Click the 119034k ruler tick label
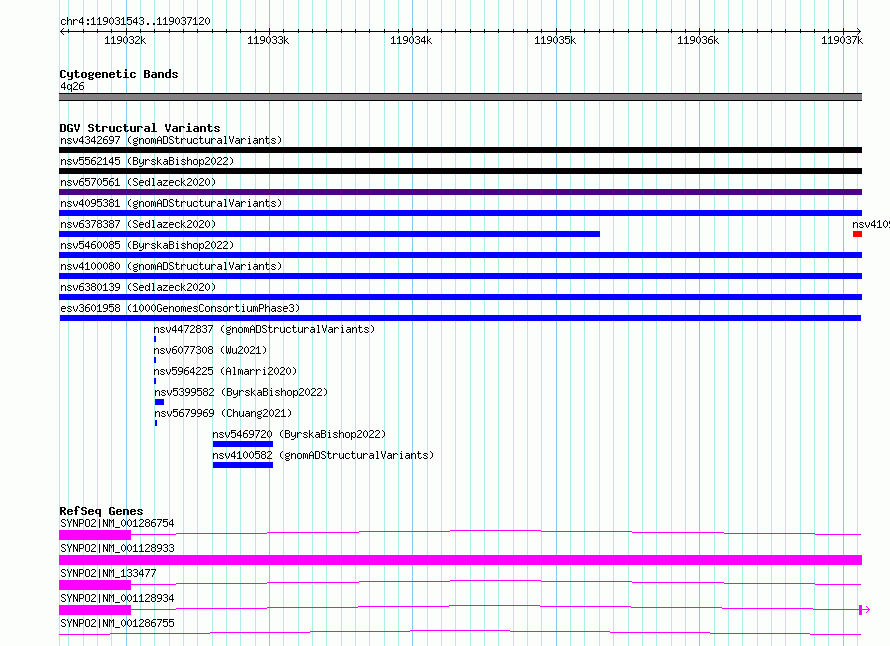The height and width of the screenshot is (646, 890). click(x=411, y=40)
